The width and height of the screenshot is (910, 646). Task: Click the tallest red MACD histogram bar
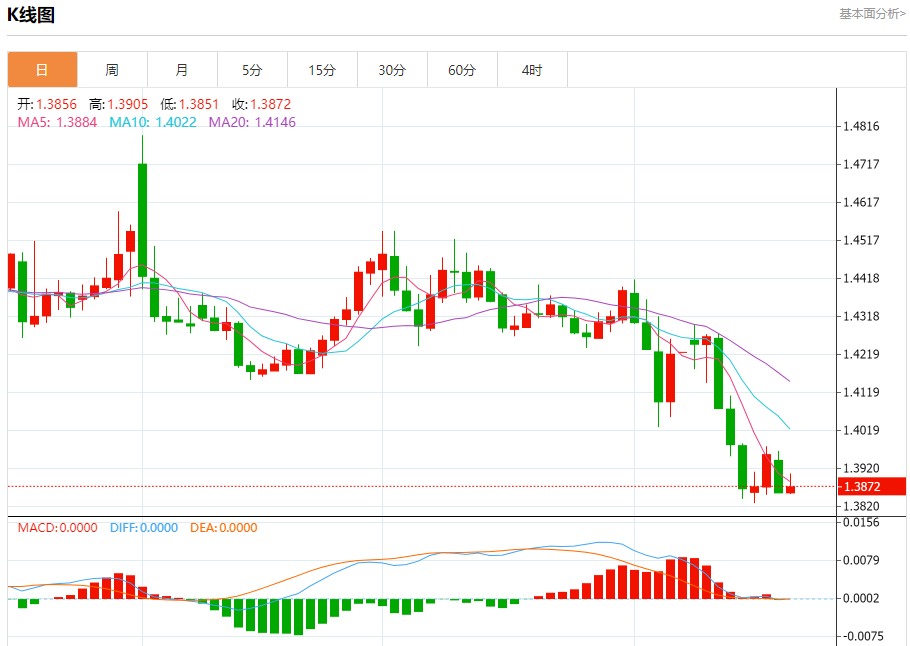682,578
